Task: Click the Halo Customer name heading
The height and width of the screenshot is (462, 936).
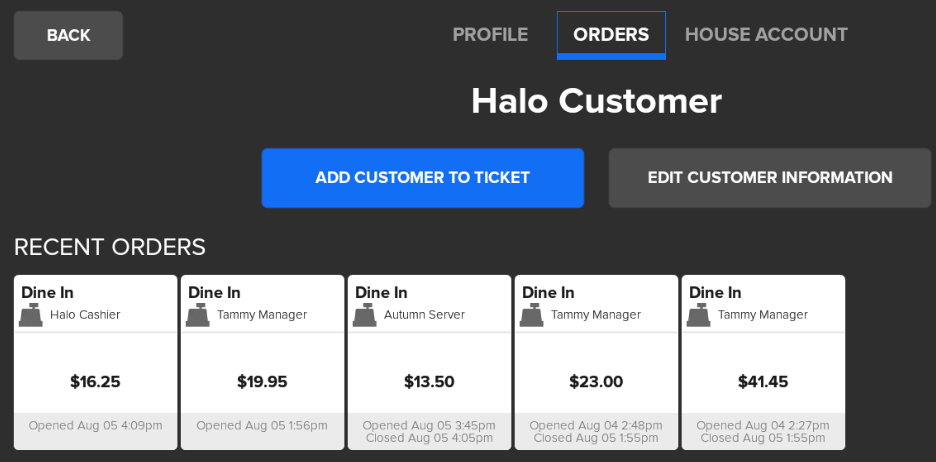Action: pos(596,101)
